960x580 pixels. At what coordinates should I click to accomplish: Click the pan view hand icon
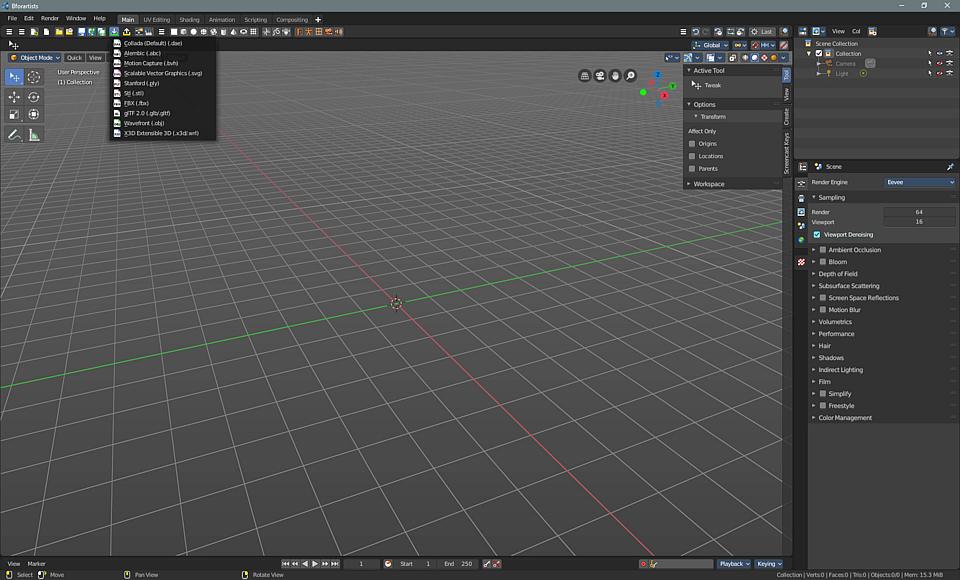point(615,75)
